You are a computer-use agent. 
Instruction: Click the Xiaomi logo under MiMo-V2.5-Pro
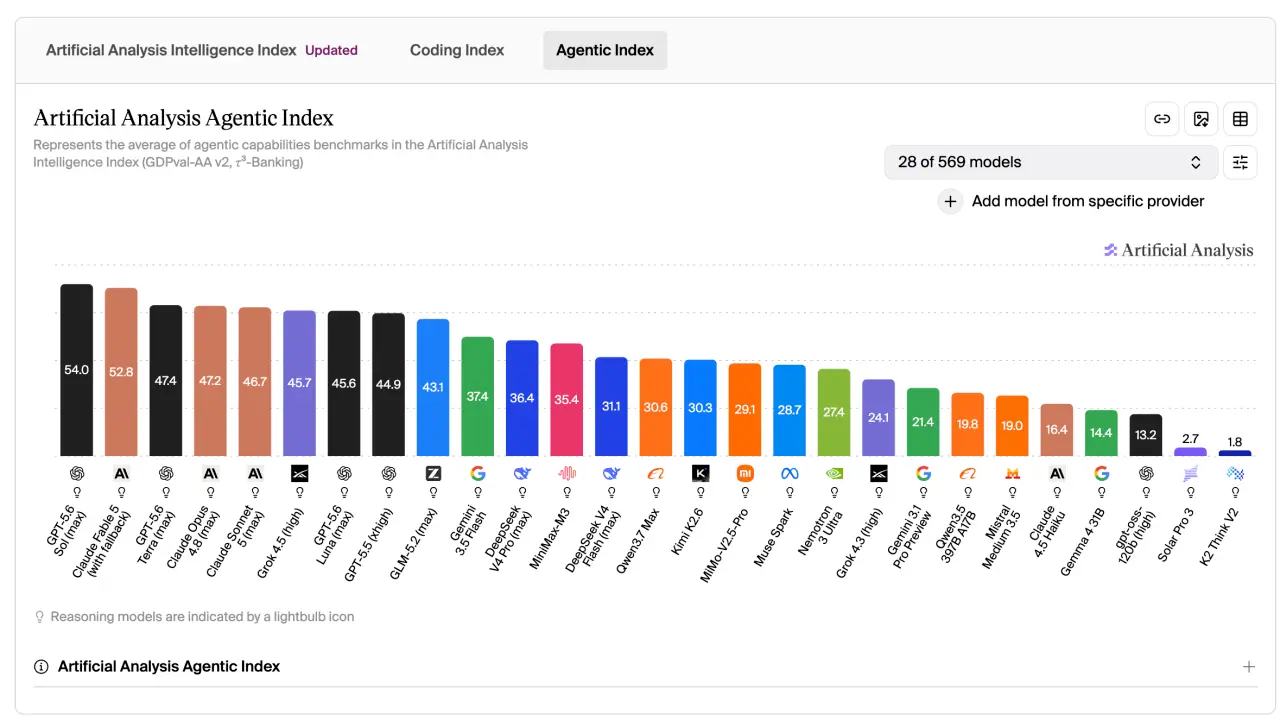tap(744, 473)
